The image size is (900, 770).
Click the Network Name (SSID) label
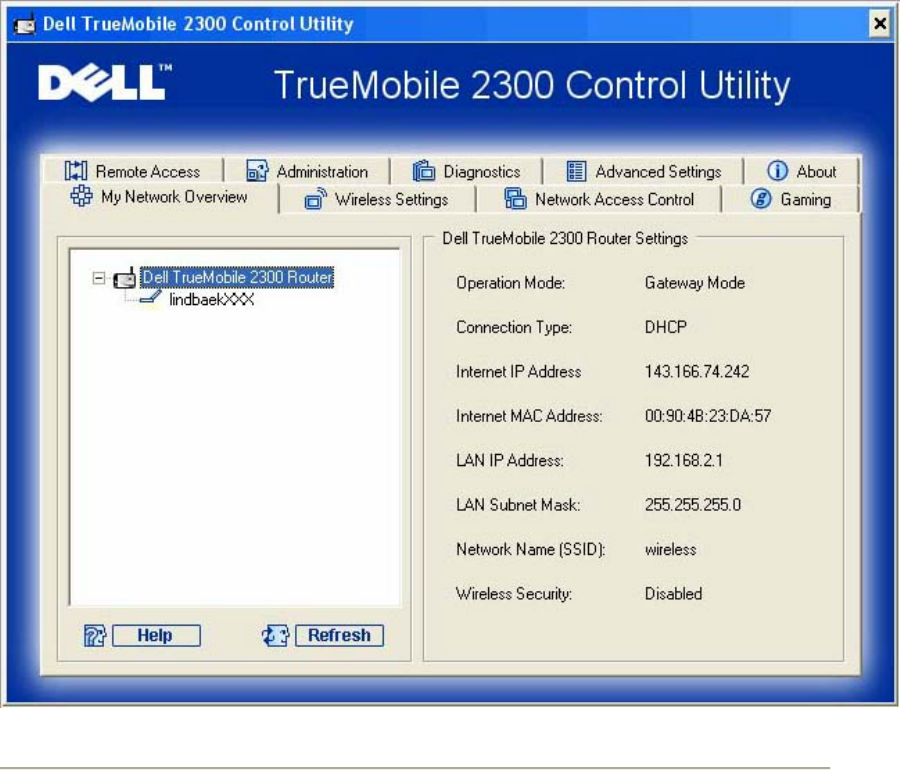pyautogui.click(x=530, y=550)
